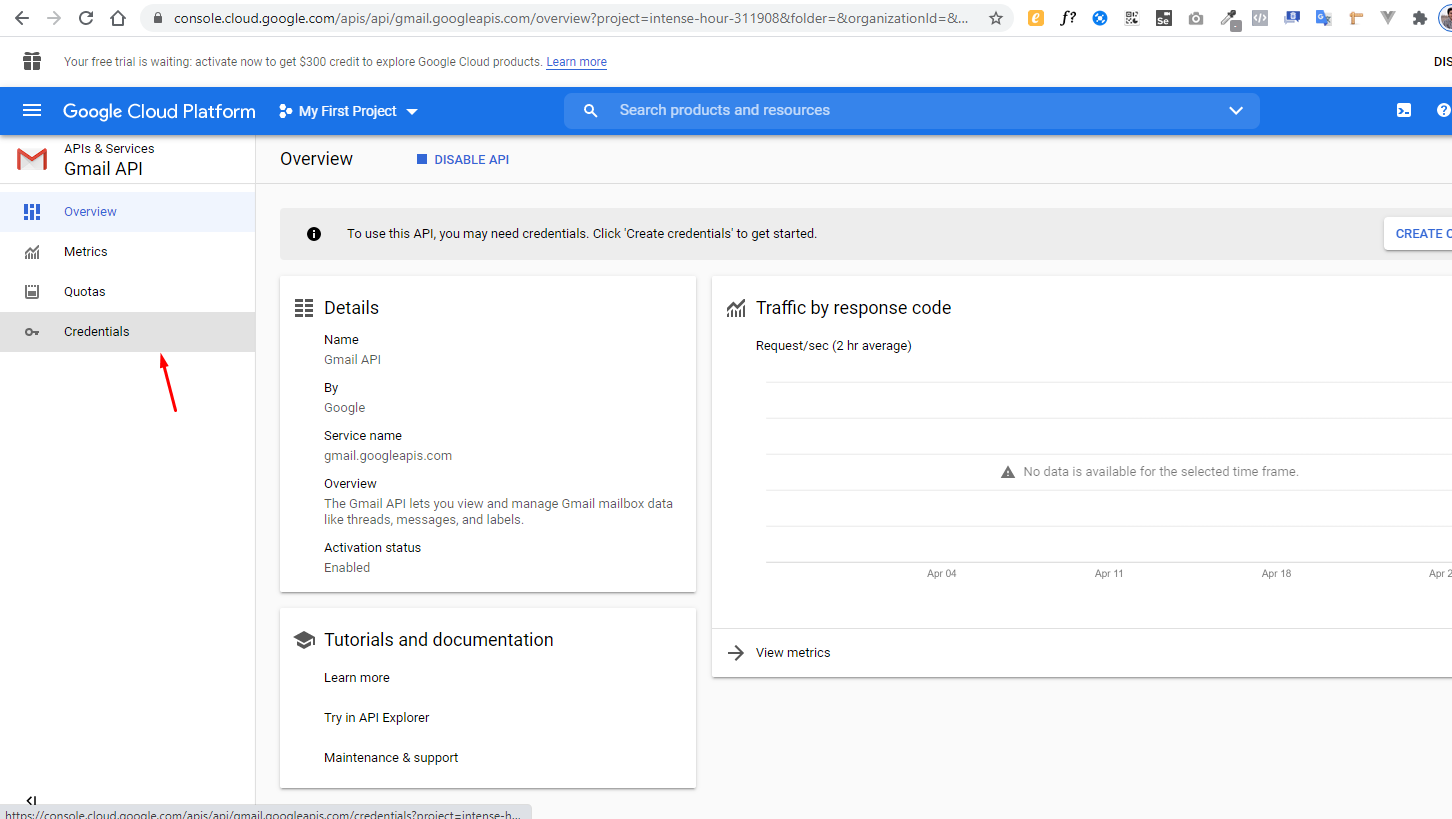This screenshot has height=819, width=1452.
Task: Select the Credentials key icon in sidebar
Action: tap(32, 331)
